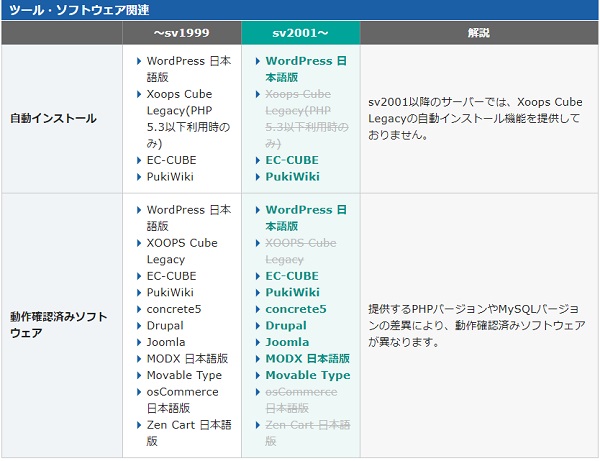Screen dimensions: 600x461
Task: Click green WordPress 日本語版 in 自動インストール row, sv2001~ column
Action: click(x=306, y=69)
